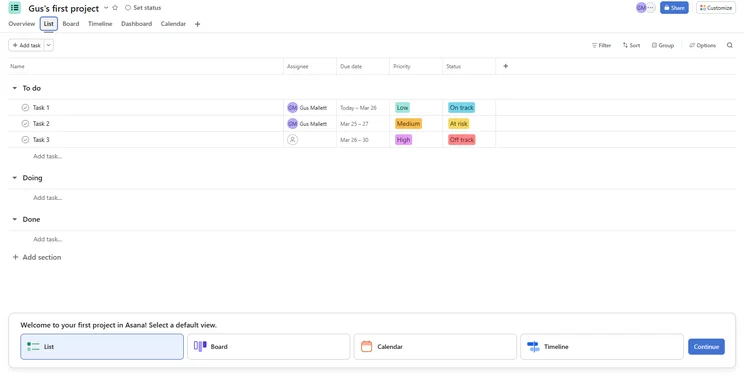This screenshot has width=744, height=377.
Task: Open the members ellipsis next to GM avatar
Action: click(651, 8)
